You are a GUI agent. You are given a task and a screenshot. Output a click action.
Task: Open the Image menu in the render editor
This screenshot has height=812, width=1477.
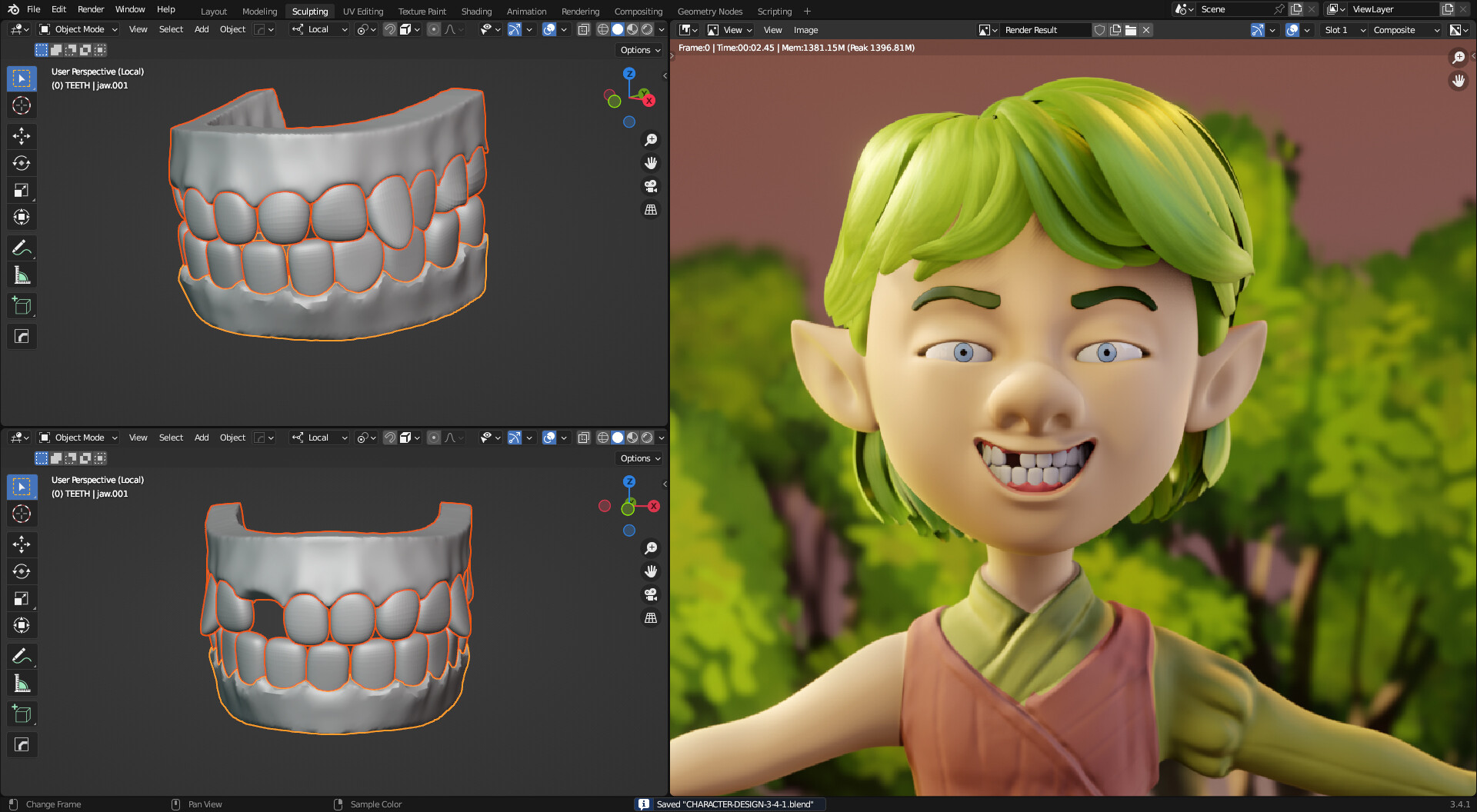805,30
